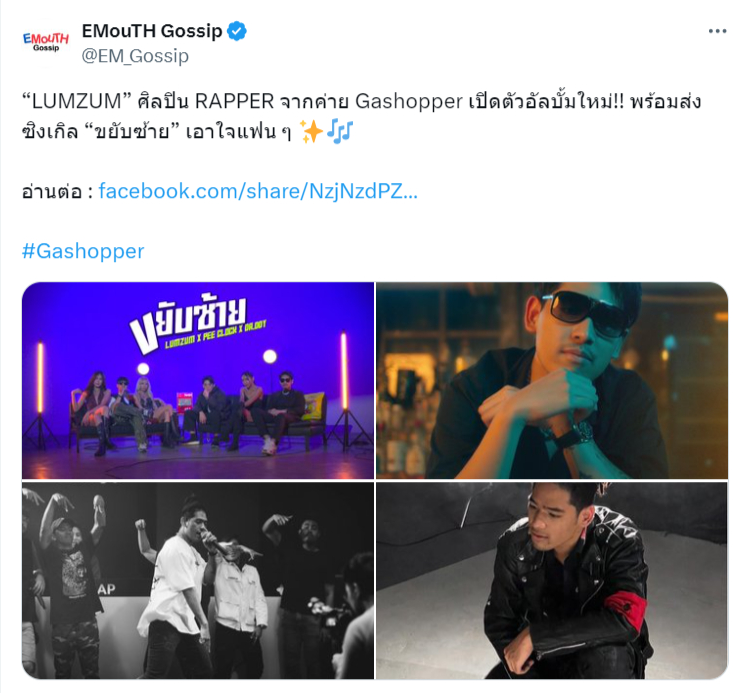Click the tweet text mentioning LUMZUM

point(362,116)
